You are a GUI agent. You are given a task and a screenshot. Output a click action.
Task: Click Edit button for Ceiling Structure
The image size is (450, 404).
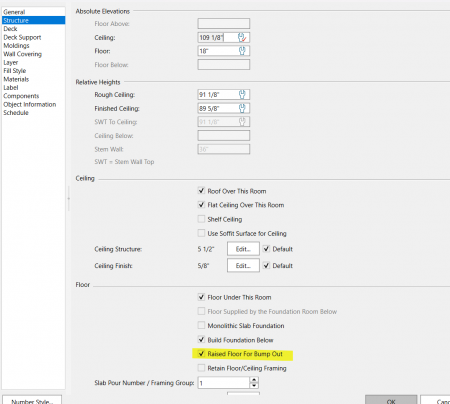point(243,249)
